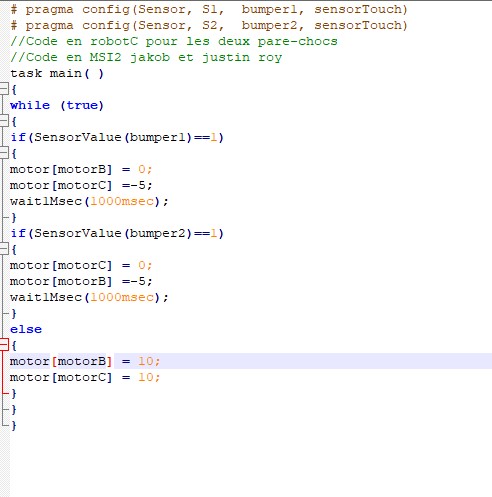The height and width of the screenshot is (497, 492).
Task: Click 'bumper2' in the second pragma line
Action: point(269,25)
